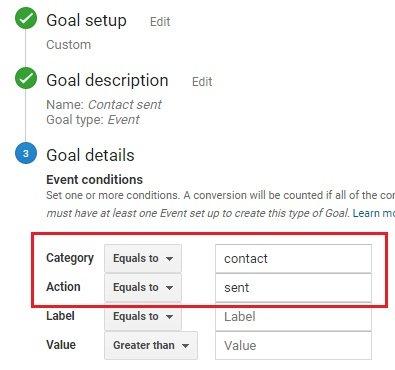Open the Action 'Equals to' dropdown
395x370 pixels.
[x=143, y=287]
